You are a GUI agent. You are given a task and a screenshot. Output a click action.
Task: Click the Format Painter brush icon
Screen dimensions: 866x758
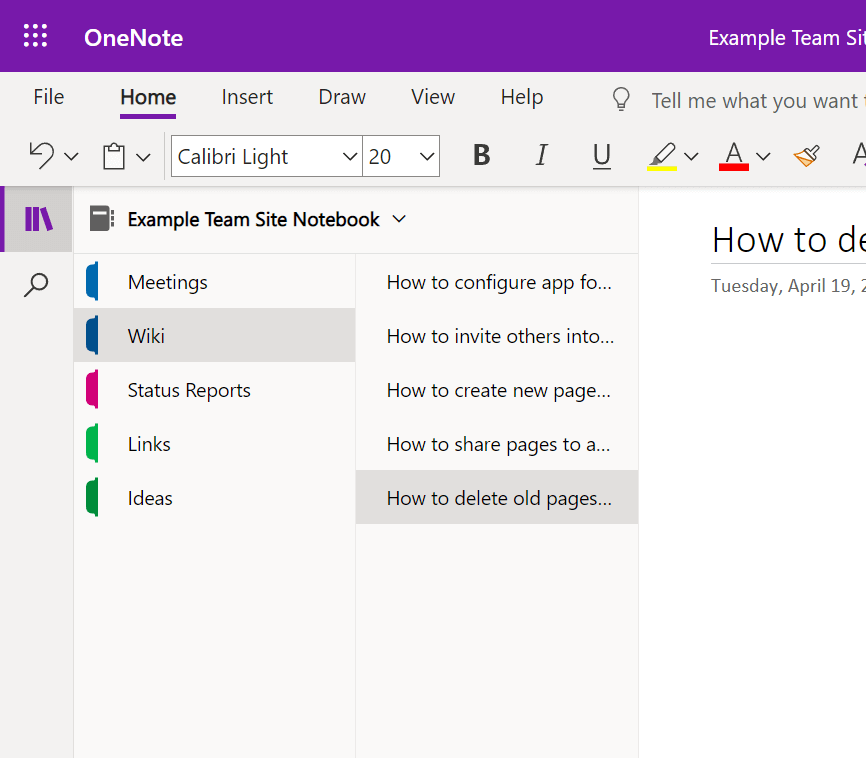tap(807, 156)
